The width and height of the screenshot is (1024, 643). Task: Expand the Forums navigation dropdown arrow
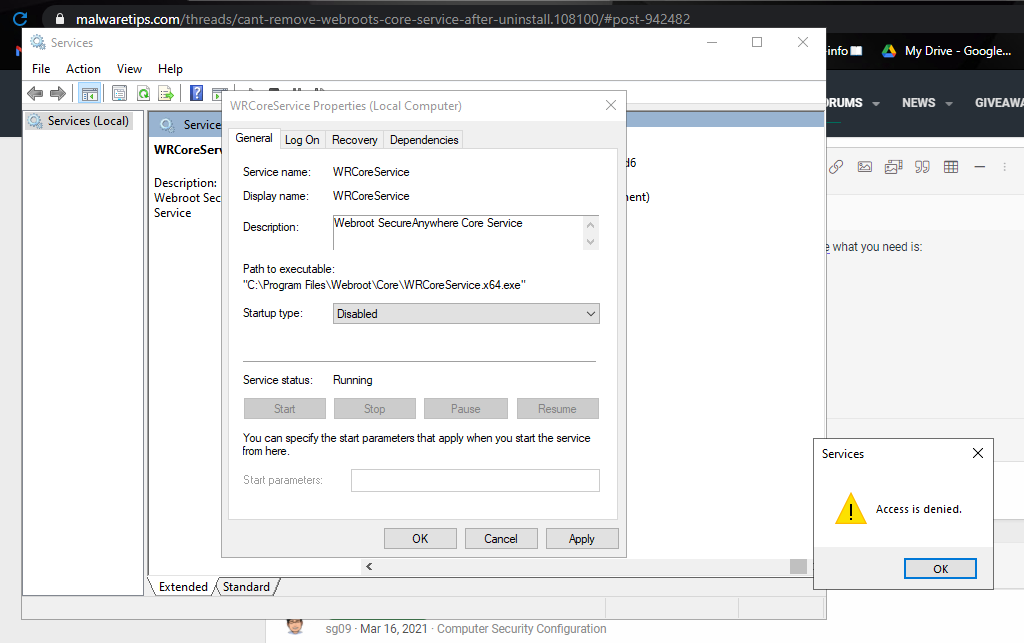[876, 104]
